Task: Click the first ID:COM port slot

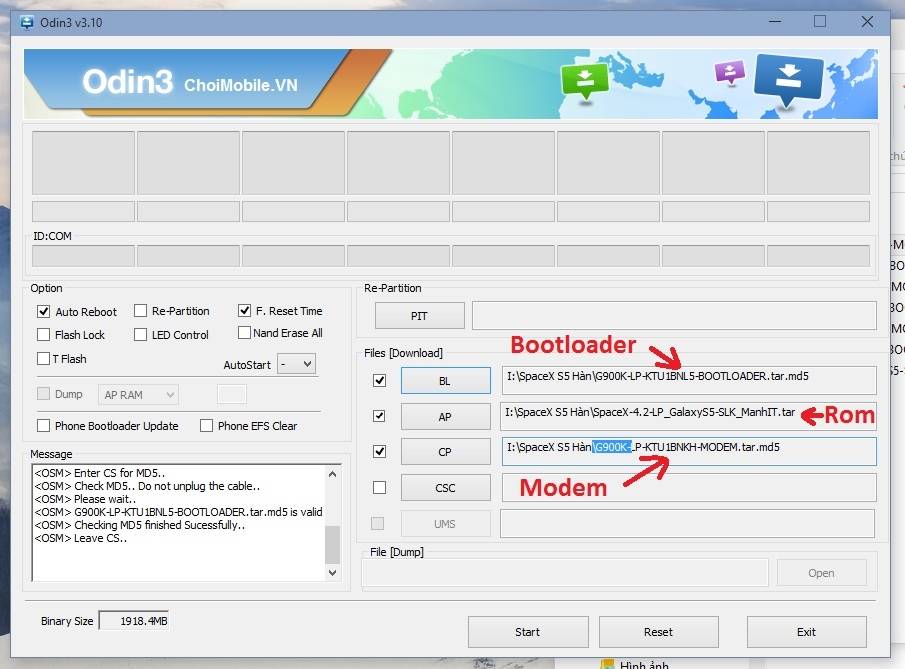Action: click(x=84, y=256)
